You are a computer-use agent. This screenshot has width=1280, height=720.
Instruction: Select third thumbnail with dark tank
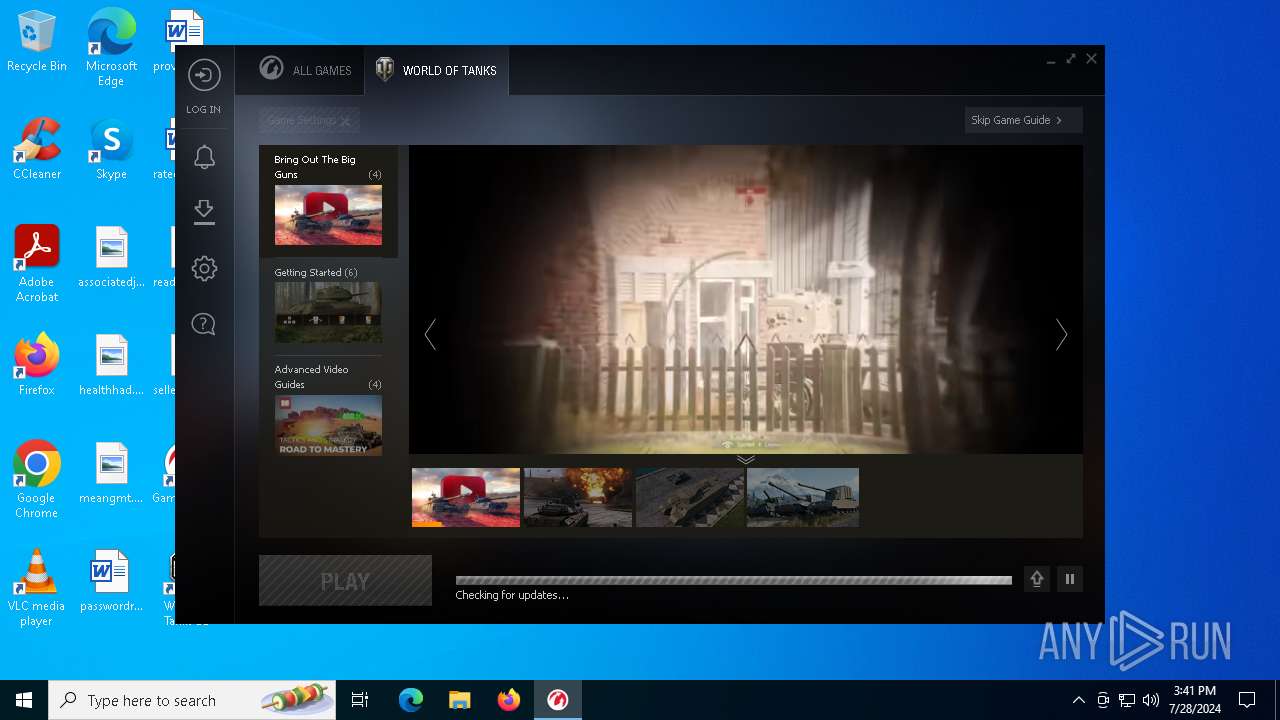[x=690, y=497]
